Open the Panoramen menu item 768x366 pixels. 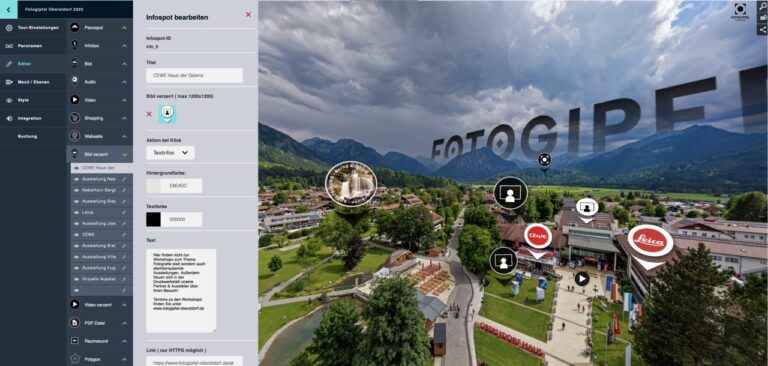point(33,46)
